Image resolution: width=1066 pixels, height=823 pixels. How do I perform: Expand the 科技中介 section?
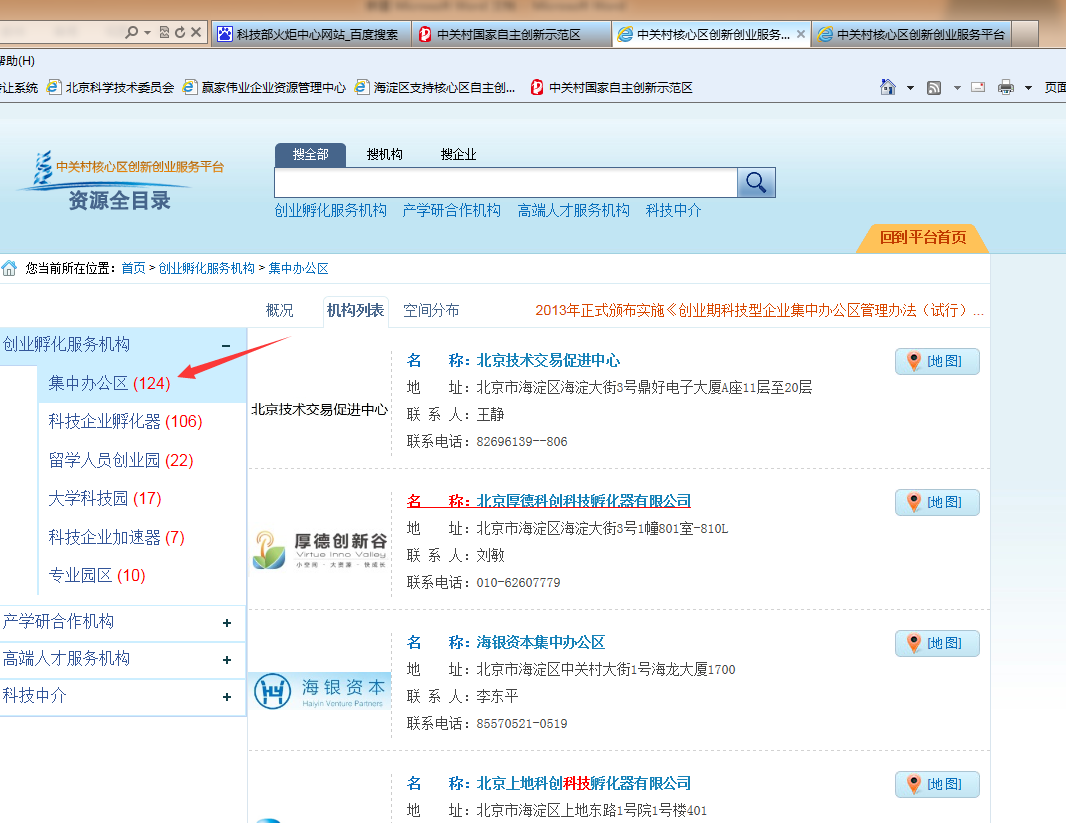point(226,697)
